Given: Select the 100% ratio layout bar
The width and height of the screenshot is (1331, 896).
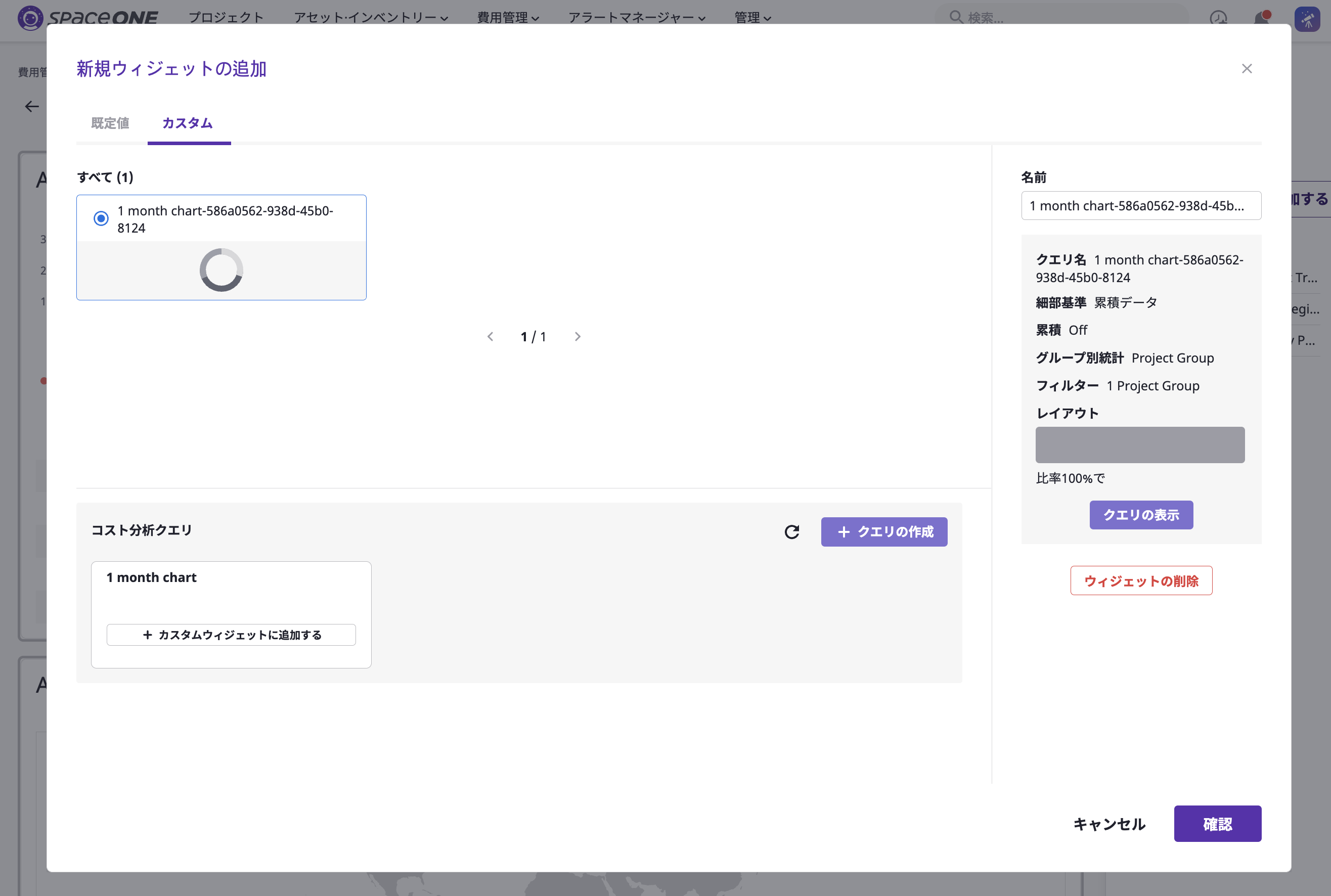Looking at the screenshot, I should (x=1139, y=445).
